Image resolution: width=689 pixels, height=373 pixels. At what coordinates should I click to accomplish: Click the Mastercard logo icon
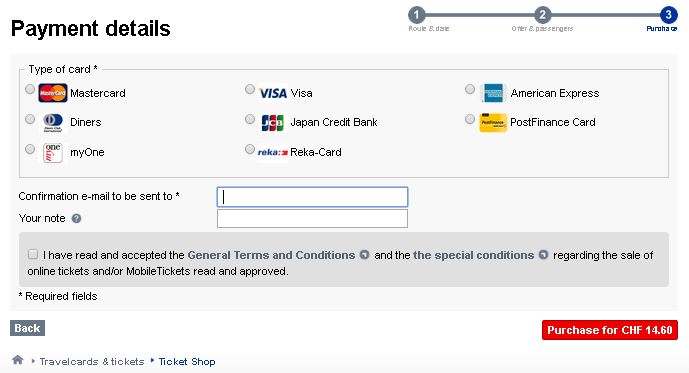pos(53,93)
